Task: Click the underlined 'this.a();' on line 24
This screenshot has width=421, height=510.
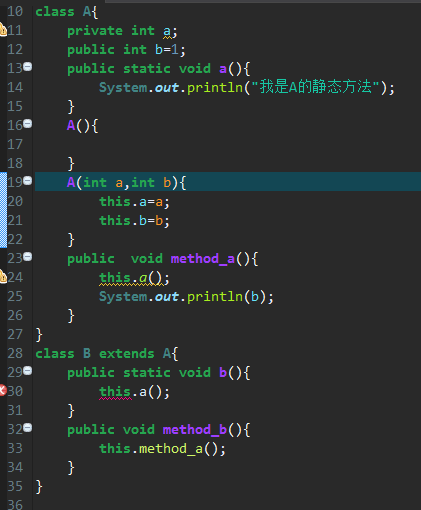Action: [x=134, y=278]
